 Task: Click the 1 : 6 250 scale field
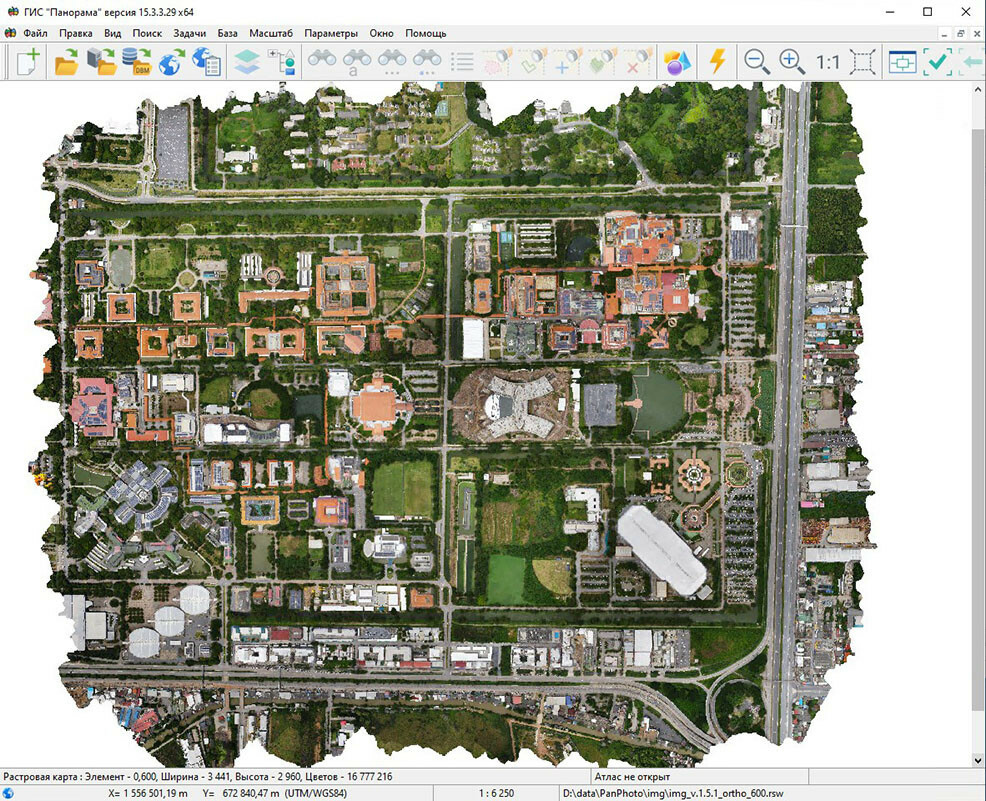click(x=497, y=793)
